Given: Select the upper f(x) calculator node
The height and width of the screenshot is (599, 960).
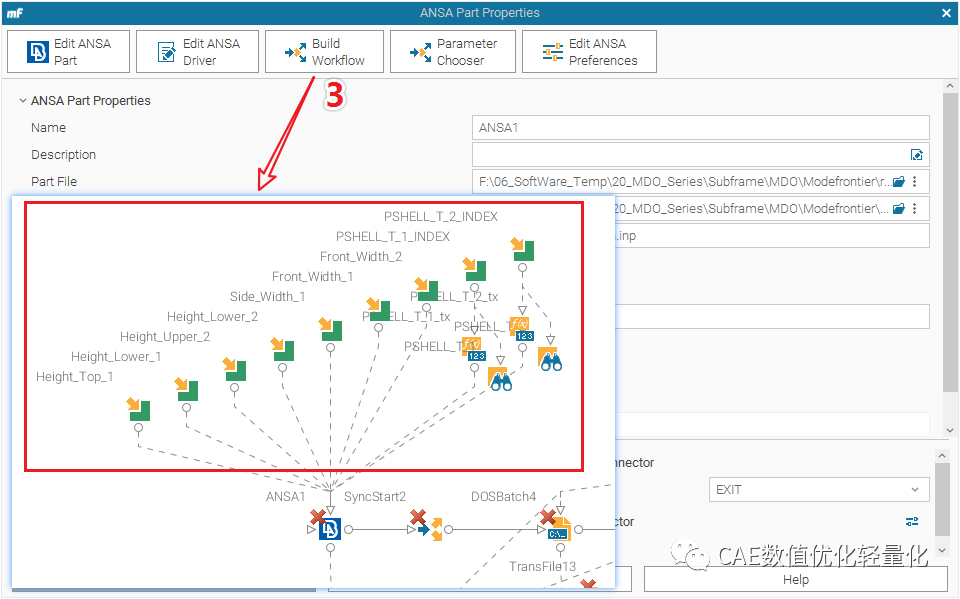Looking at the screenshot, I should 522,330.
